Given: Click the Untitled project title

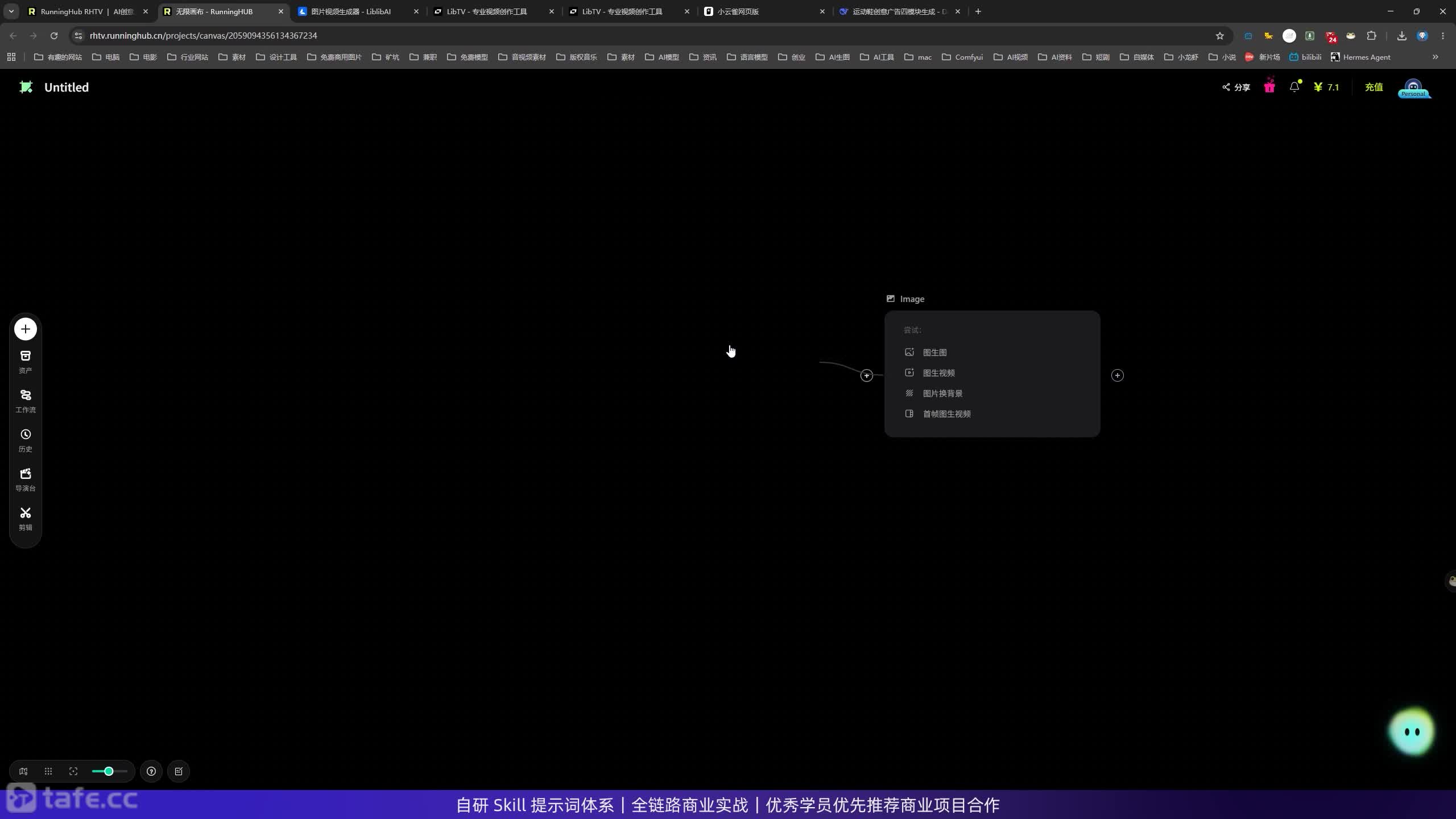Looking at the screenshot, I should point(67,87).
